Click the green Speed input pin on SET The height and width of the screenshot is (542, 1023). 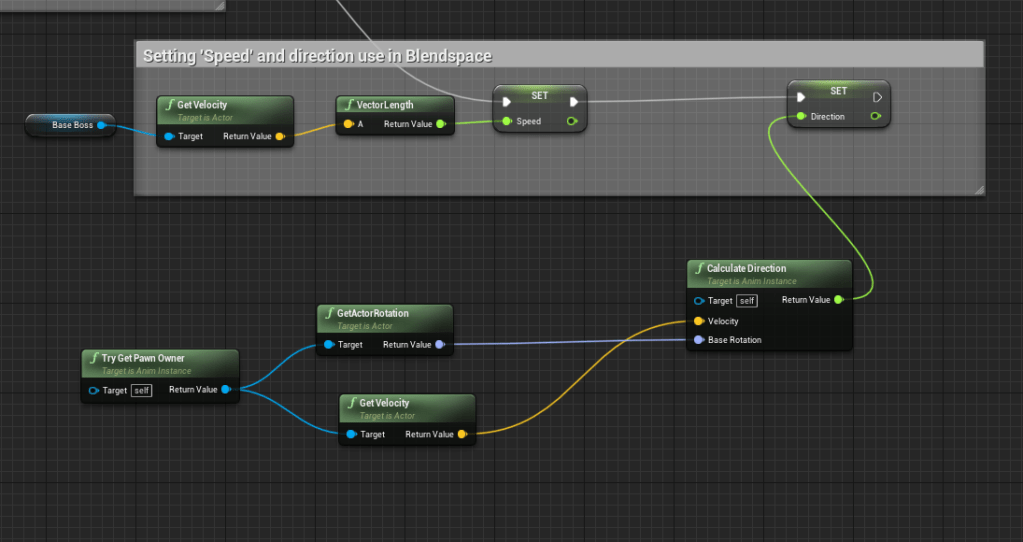507,122
